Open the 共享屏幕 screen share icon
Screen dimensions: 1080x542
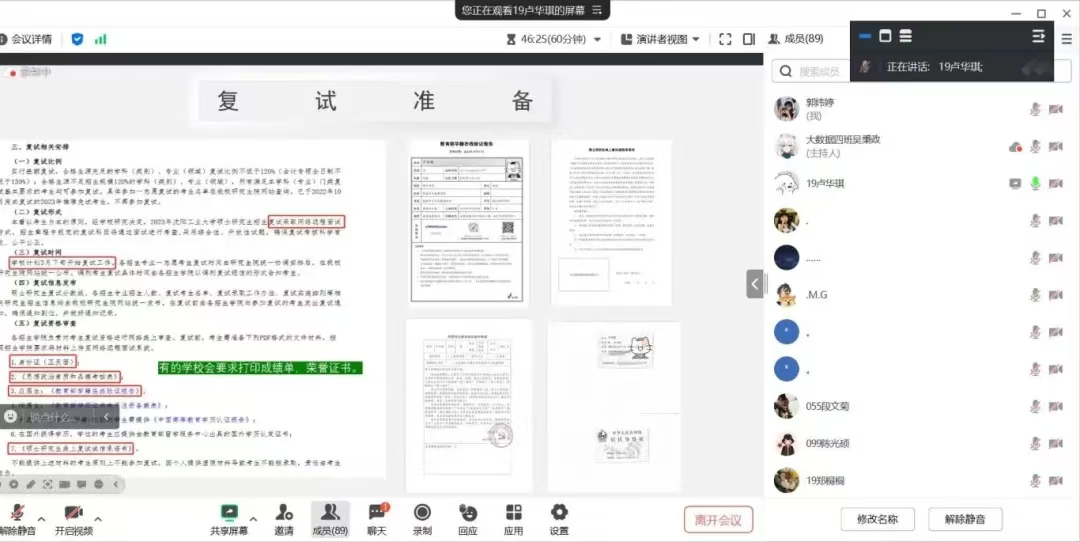tap(229, 513)
